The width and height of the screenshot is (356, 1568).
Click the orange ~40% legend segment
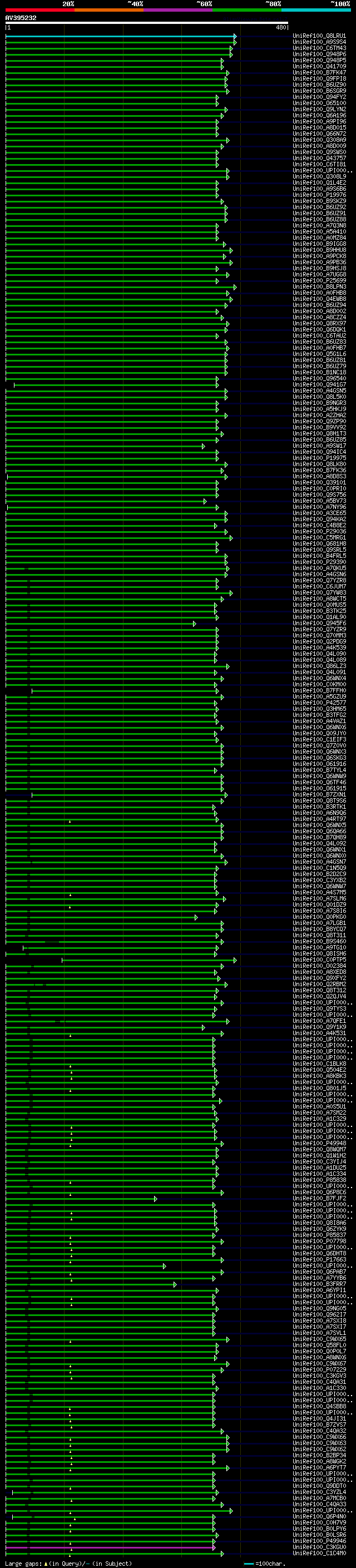tap(110, 10)
